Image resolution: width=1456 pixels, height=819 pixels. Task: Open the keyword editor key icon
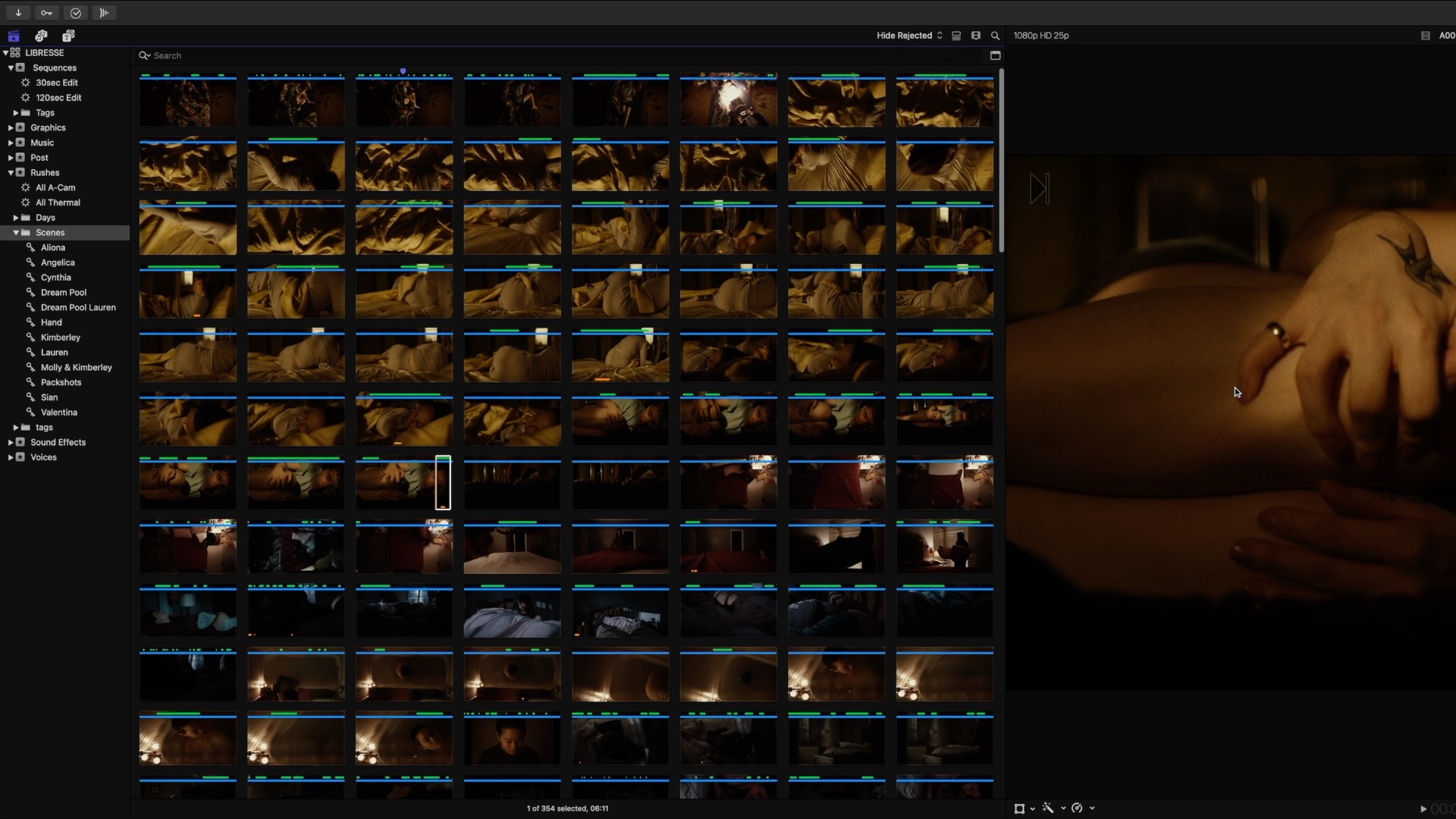tap(46, 12)
